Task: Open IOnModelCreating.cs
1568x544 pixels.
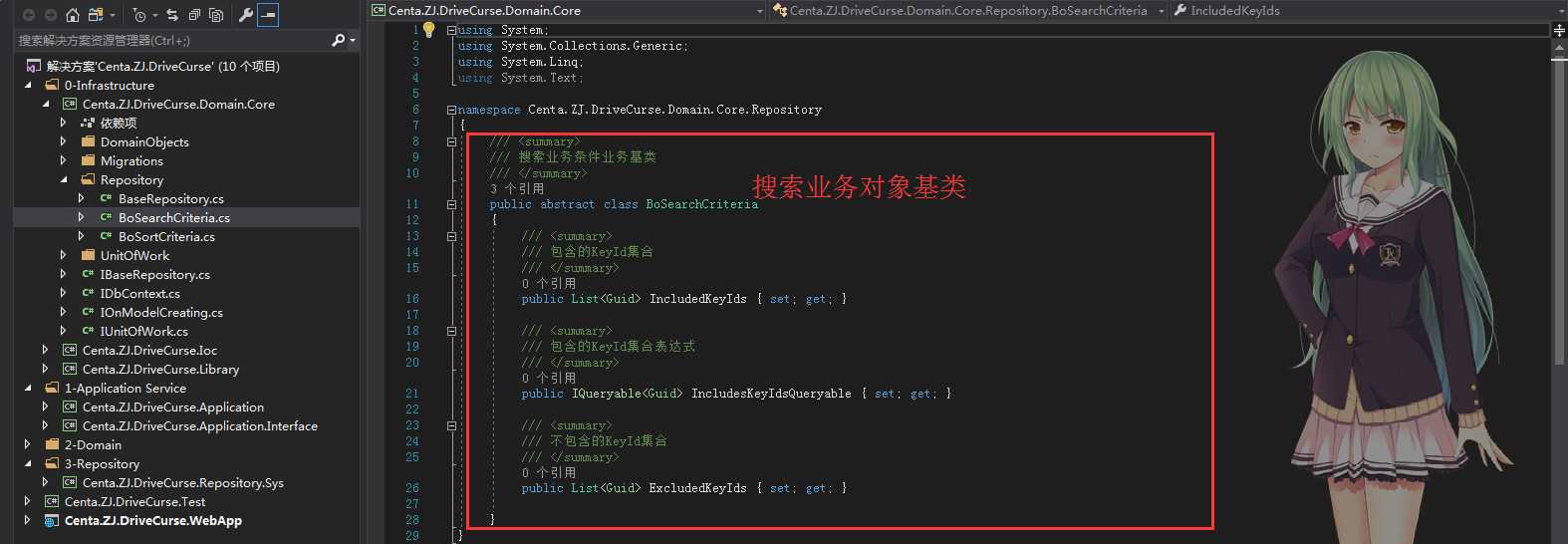Action: (x=161, y=312)
